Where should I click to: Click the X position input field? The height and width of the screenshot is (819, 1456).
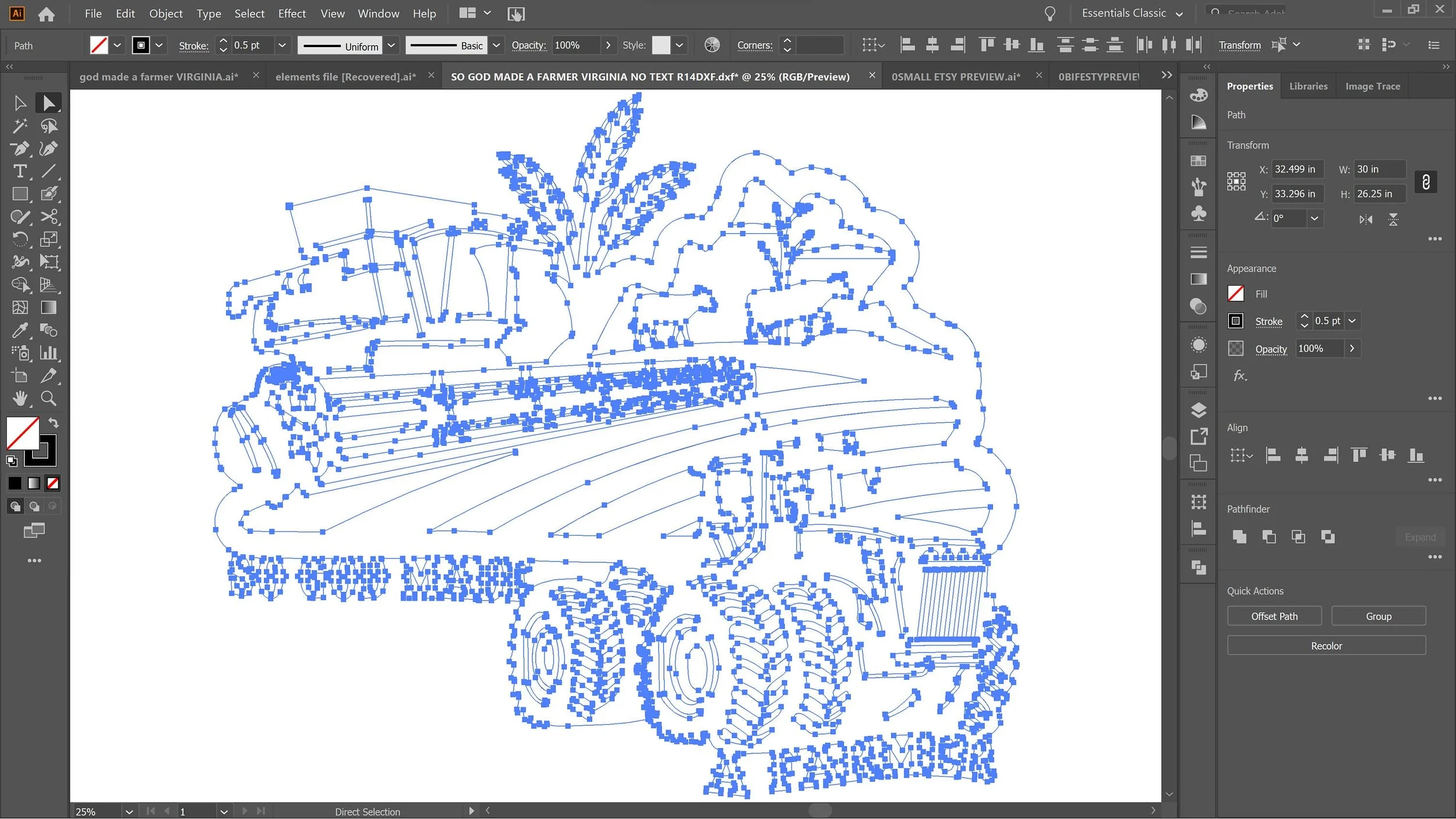(x=1296, y=169)
